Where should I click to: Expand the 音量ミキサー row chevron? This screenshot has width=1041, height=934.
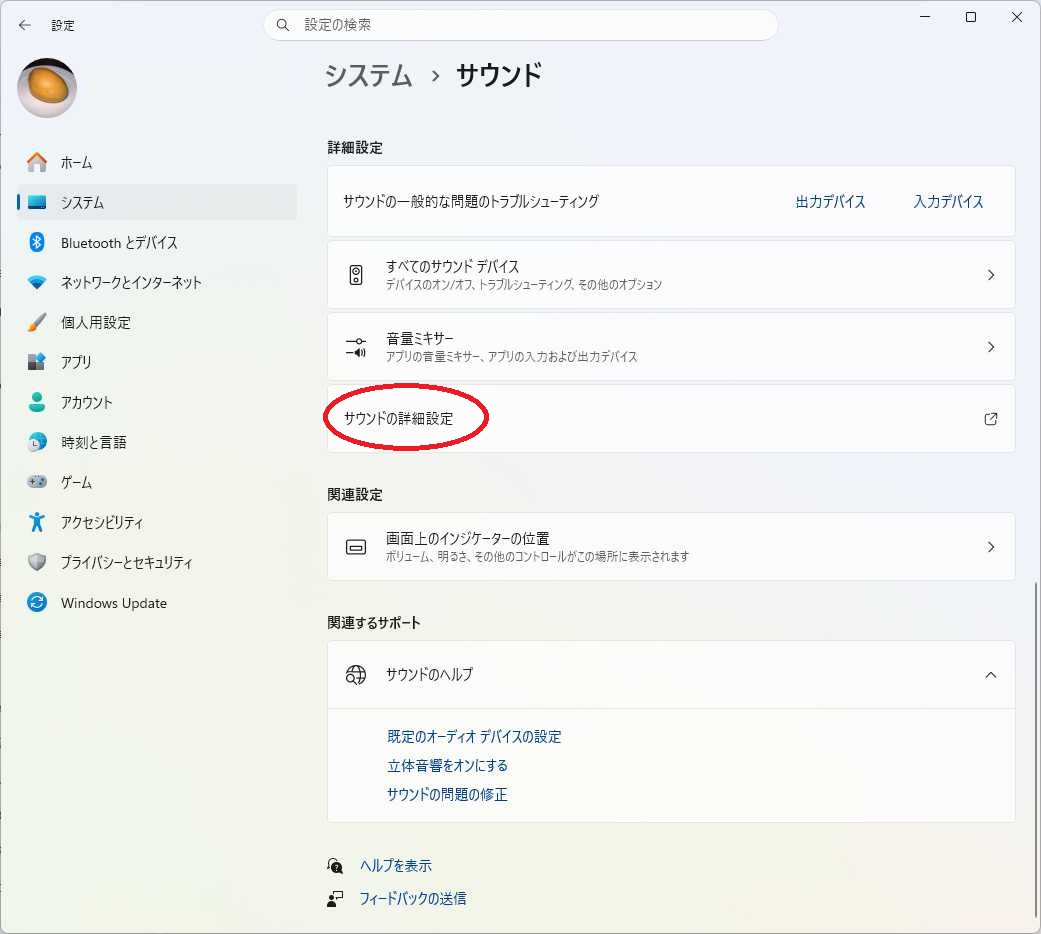991,347
